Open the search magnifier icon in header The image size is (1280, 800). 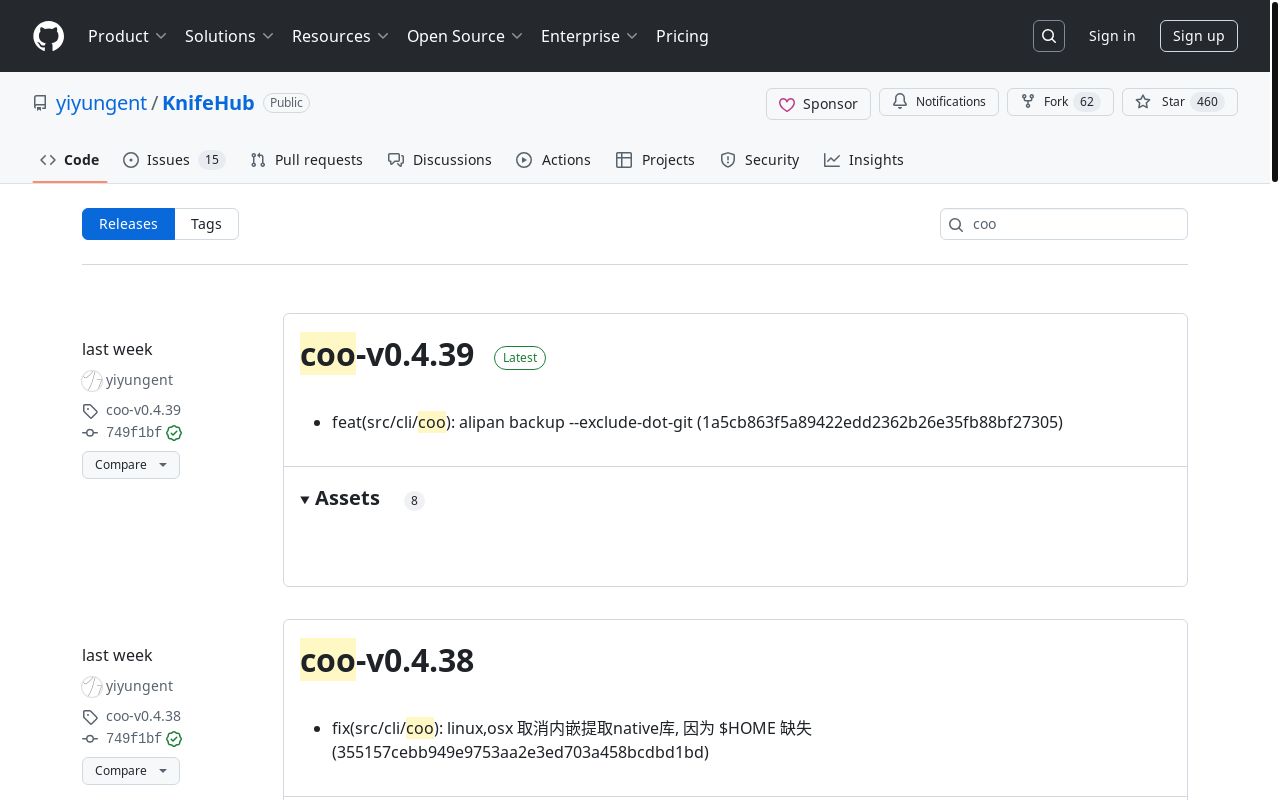pyautogui.click(x=1048, y=36)
